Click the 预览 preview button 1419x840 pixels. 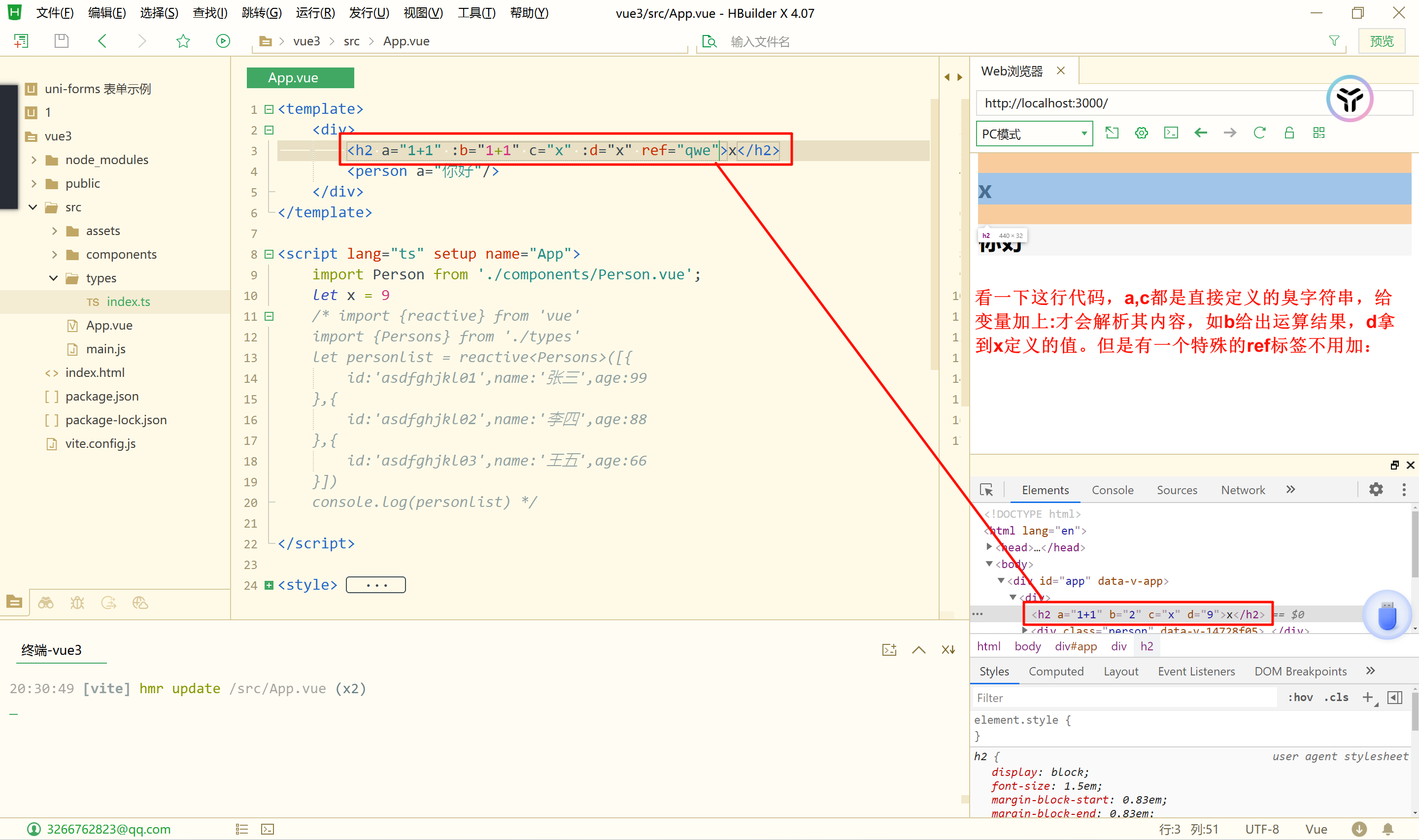[1382, 41]
